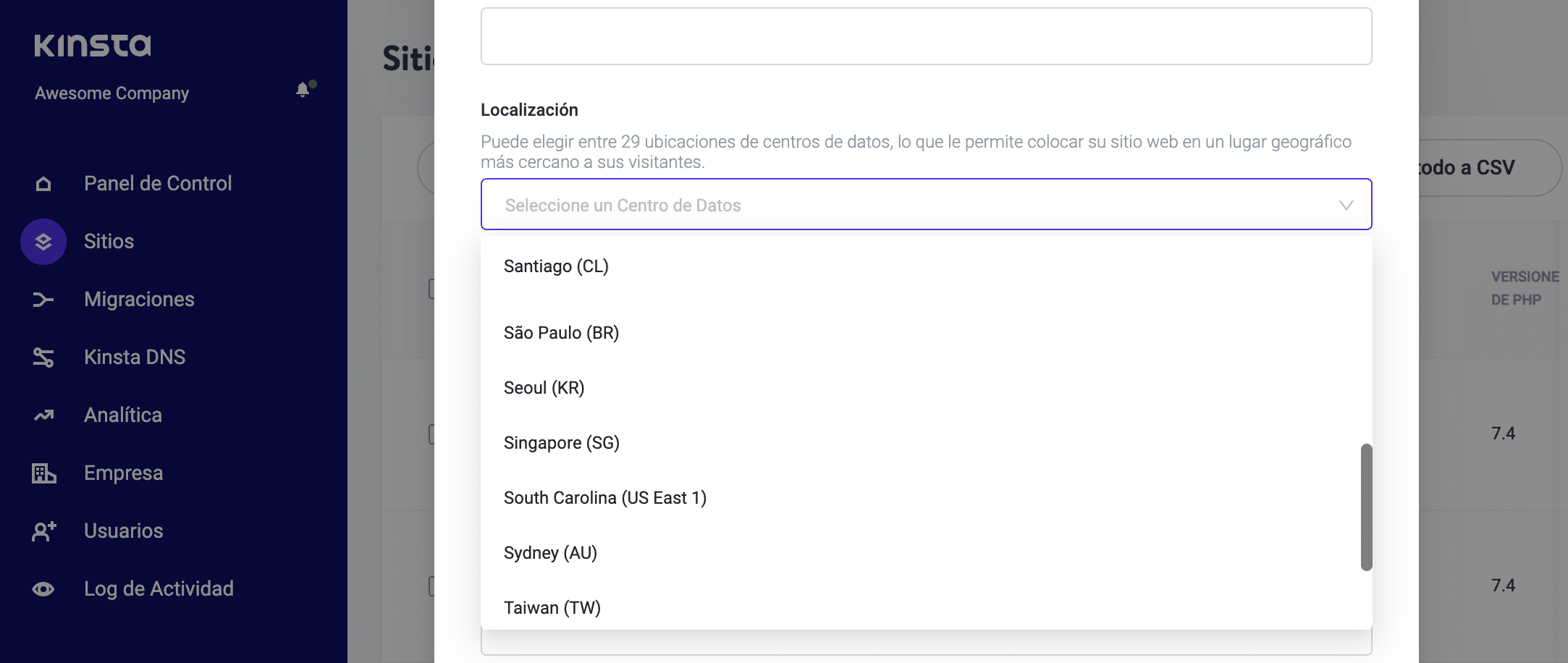Click the Migraciones arrow icon
The image size is (1568, 663).
tap(43, 300)
